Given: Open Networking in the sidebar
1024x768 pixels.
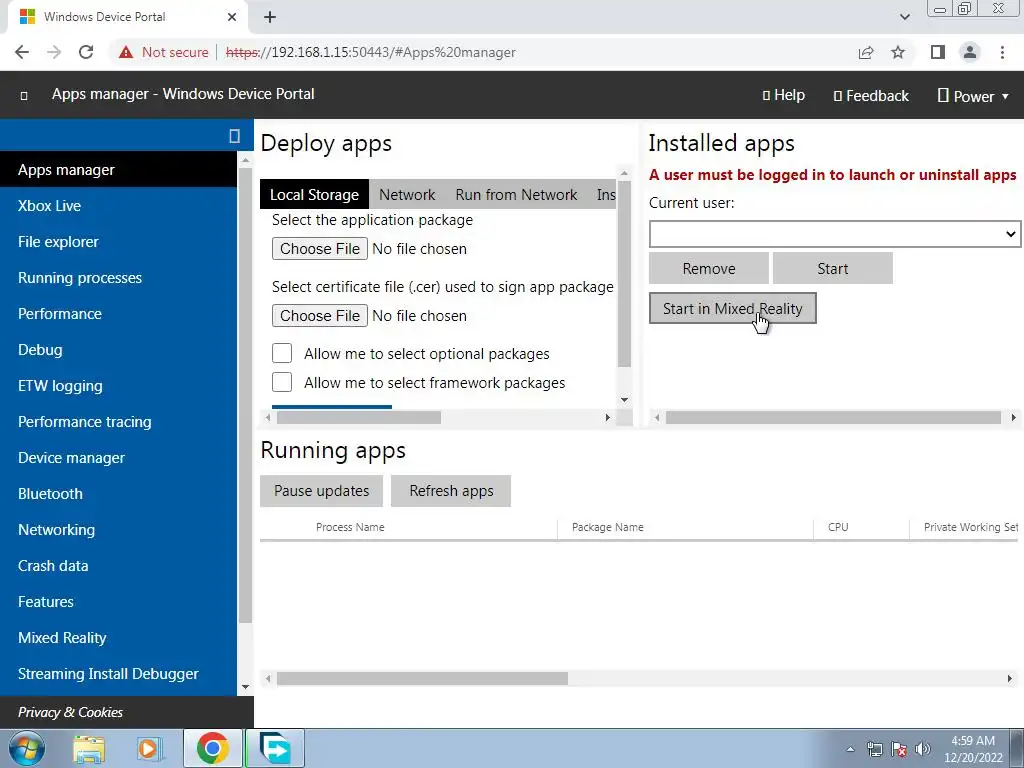Looking at the screenshot, I should [x=118, y=530].
